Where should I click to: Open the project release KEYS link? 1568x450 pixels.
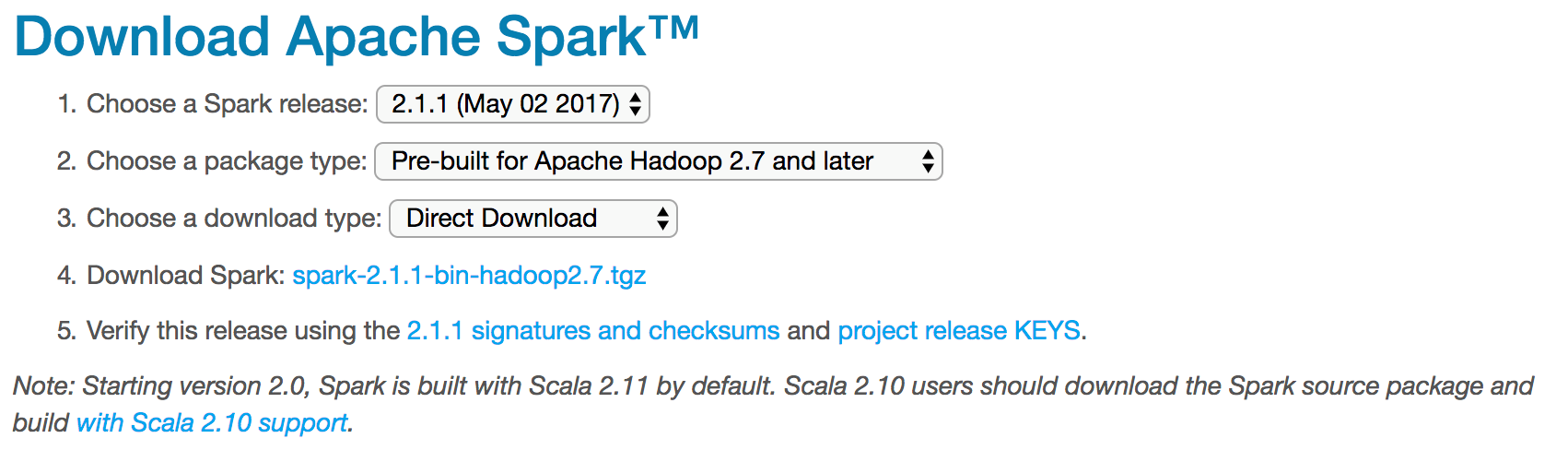click(x=958, y=330)
